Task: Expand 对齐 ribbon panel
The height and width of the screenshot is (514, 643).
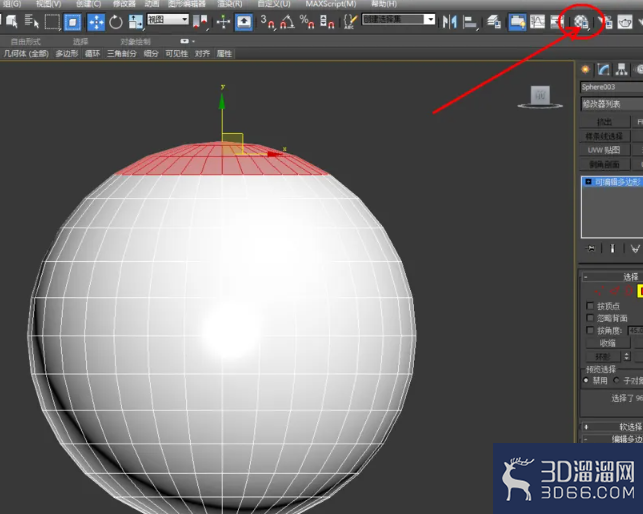Action: pyautogui.click(x=202, y=53)
